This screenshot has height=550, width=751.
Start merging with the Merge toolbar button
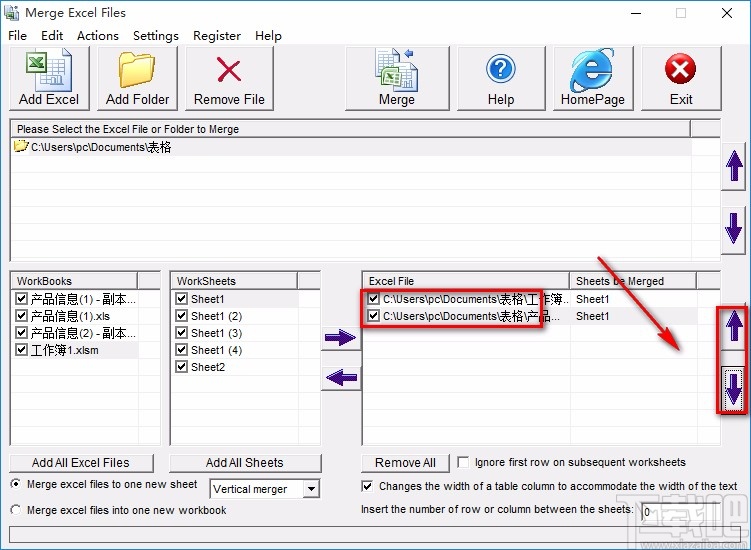[397, 79]
